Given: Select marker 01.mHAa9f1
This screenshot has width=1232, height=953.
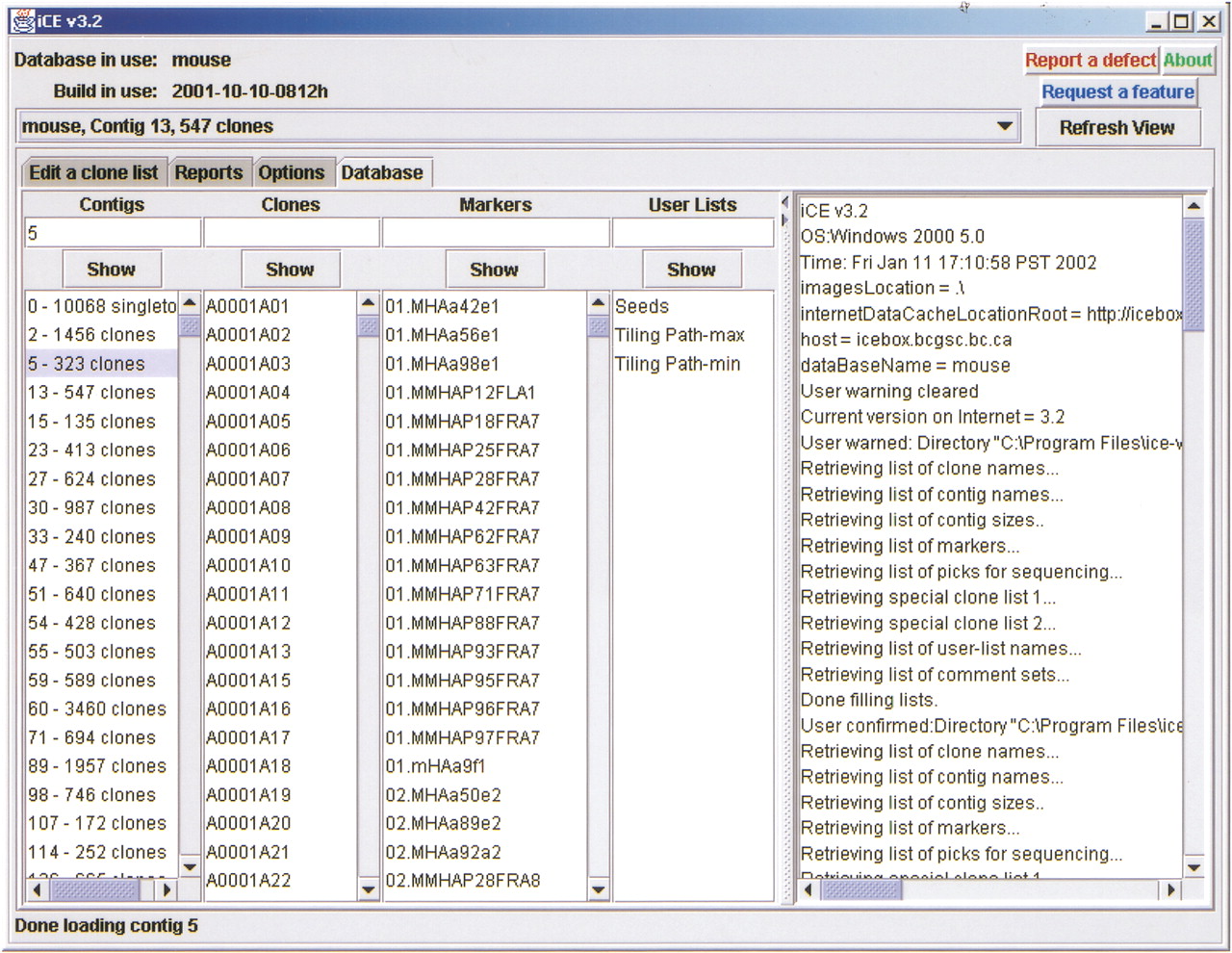Looking at the screenshot, I should click(485, 766).
